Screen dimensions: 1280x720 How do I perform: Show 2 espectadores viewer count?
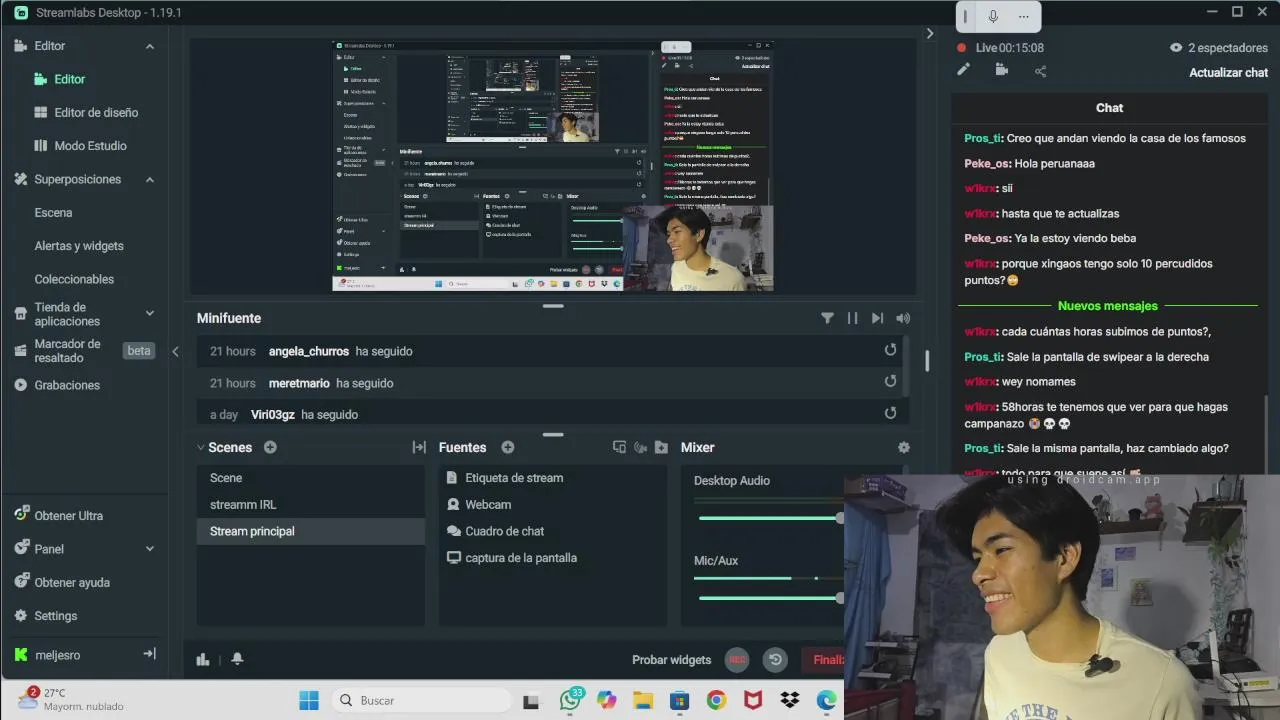1218,47
